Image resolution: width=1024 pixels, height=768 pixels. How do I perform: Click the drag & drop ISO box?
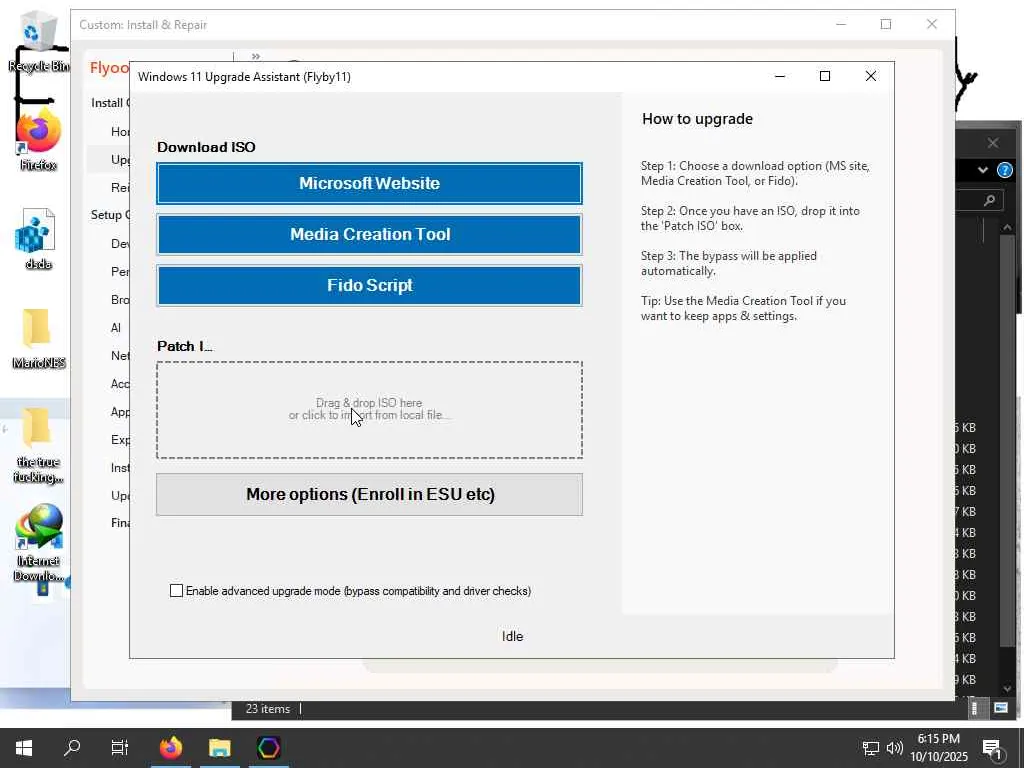[x=369, y=409]
